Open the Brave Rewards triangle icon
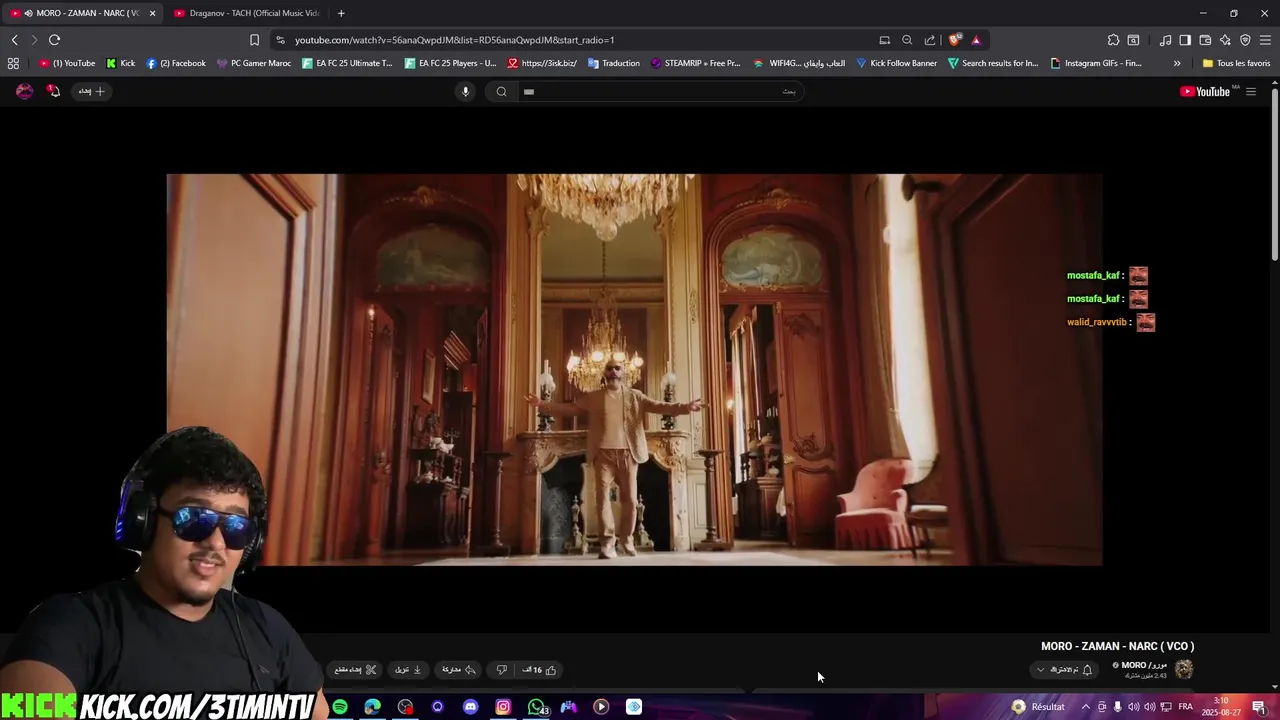The width and height of the screenshot is (1280, 720). pyautogui.click(x=976, y=40)
